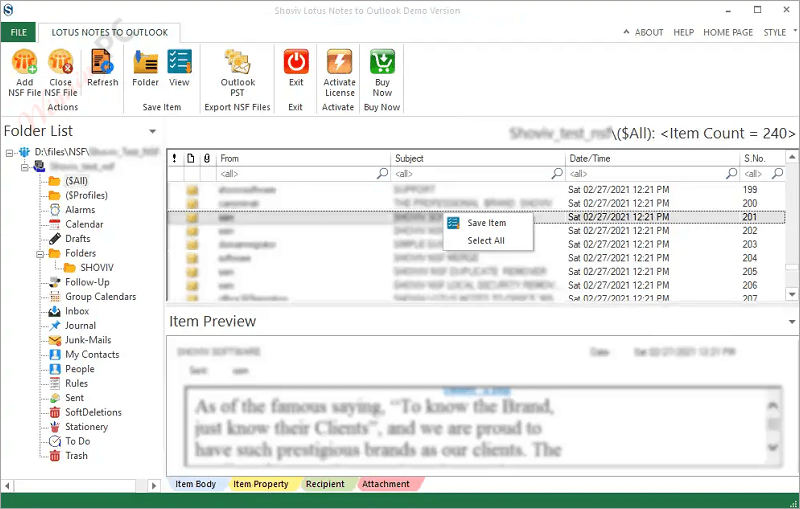Switch to the Item Body tab

(196, 484)
